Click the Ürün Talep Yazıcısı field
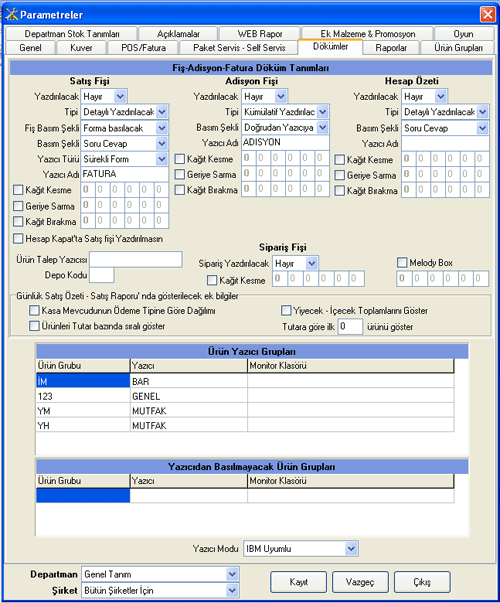 pos(136,260)
